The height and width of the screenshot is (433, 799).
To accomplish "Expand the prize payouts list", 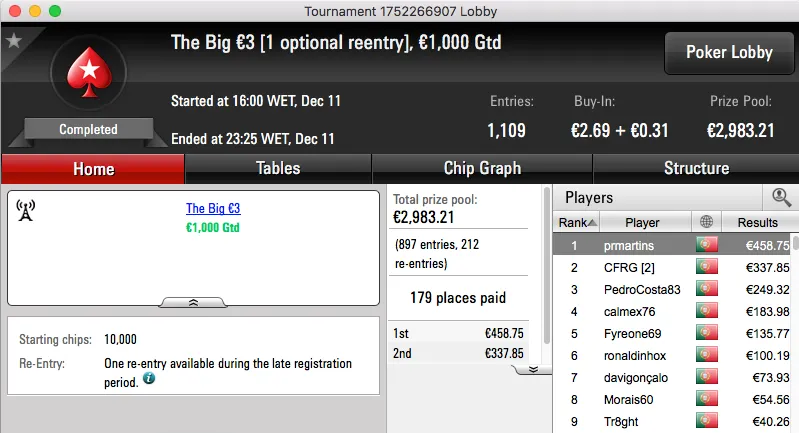I will 533,369.
